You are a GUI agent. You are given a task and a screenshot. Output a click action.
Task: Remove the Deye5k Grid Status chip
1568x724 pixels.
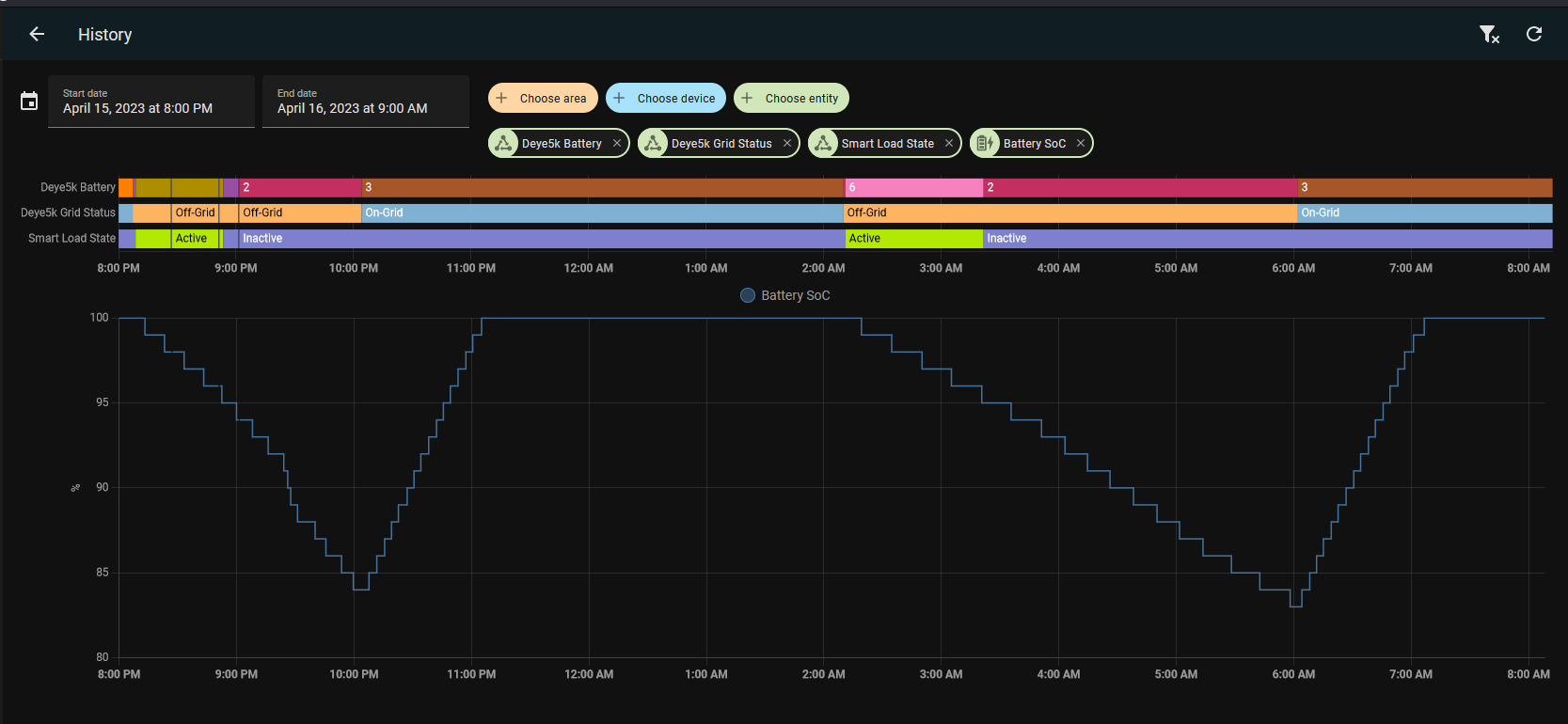tap(787, 144)
